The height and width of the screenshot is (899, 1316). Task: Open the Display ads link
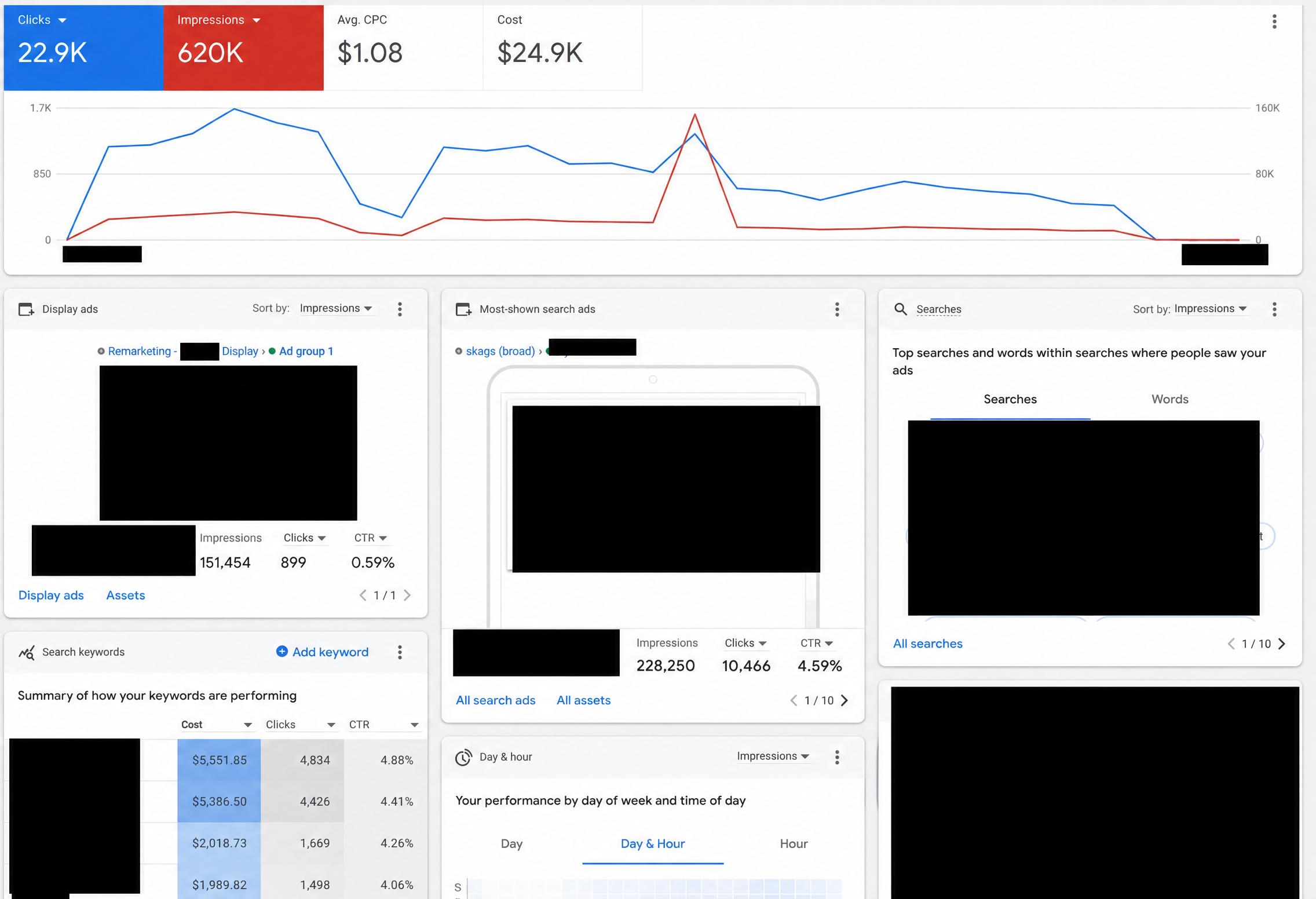51,595
